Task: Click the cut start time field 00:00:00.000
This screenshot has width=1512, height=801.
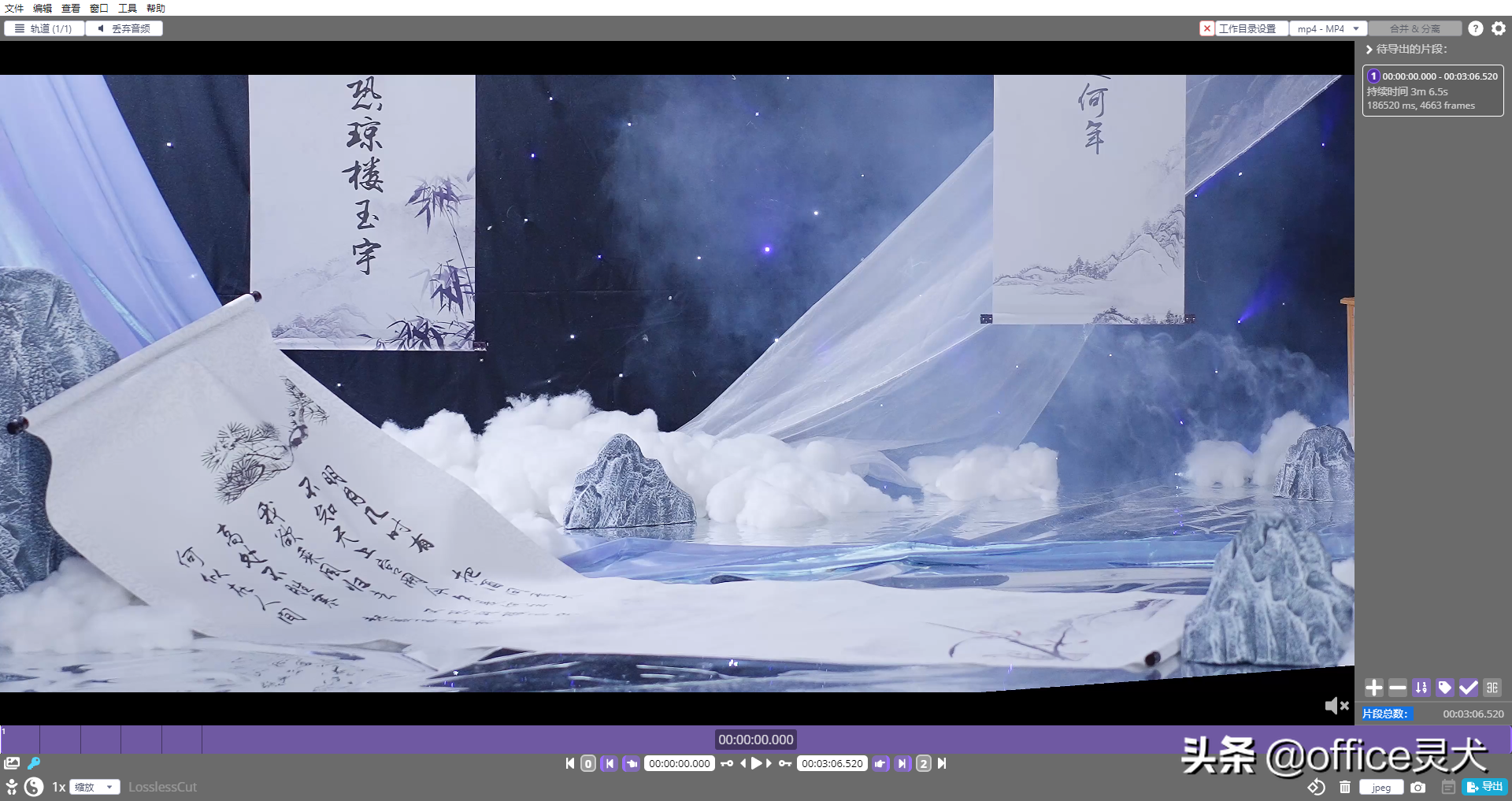Action: click(680, 763)
